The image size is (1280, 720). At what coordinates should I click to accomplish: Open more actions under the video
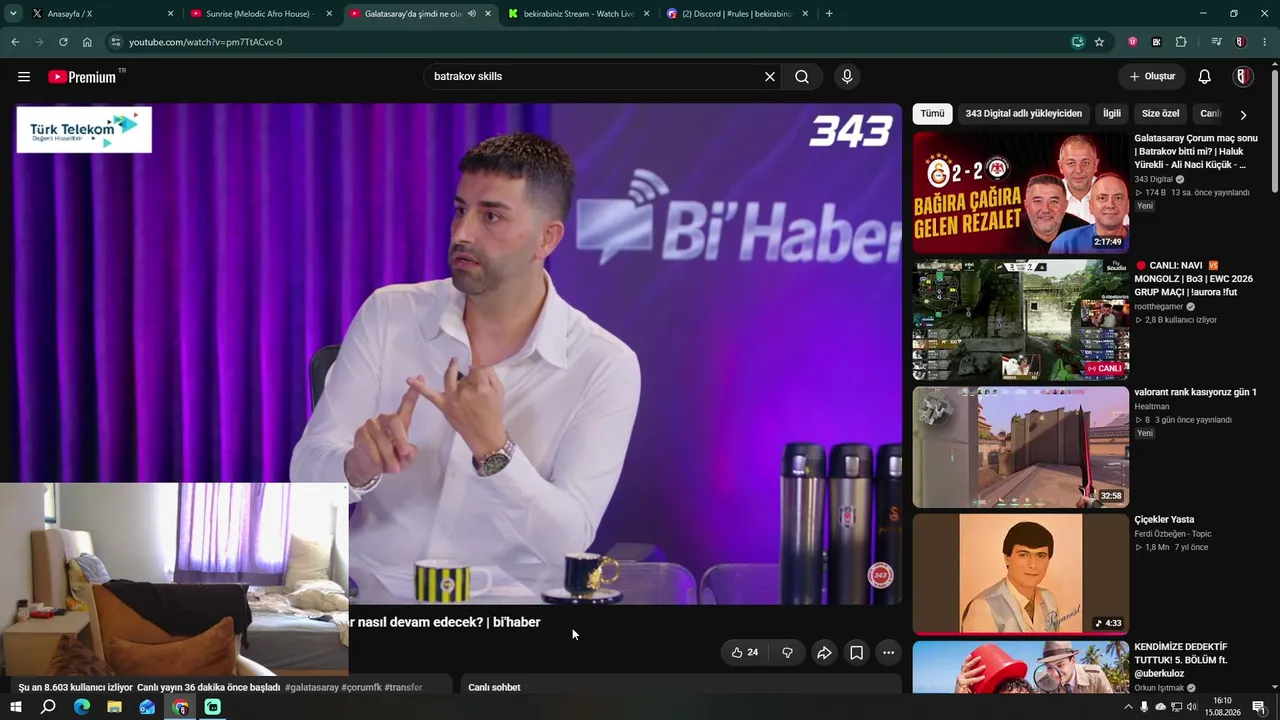pos(888,653)
